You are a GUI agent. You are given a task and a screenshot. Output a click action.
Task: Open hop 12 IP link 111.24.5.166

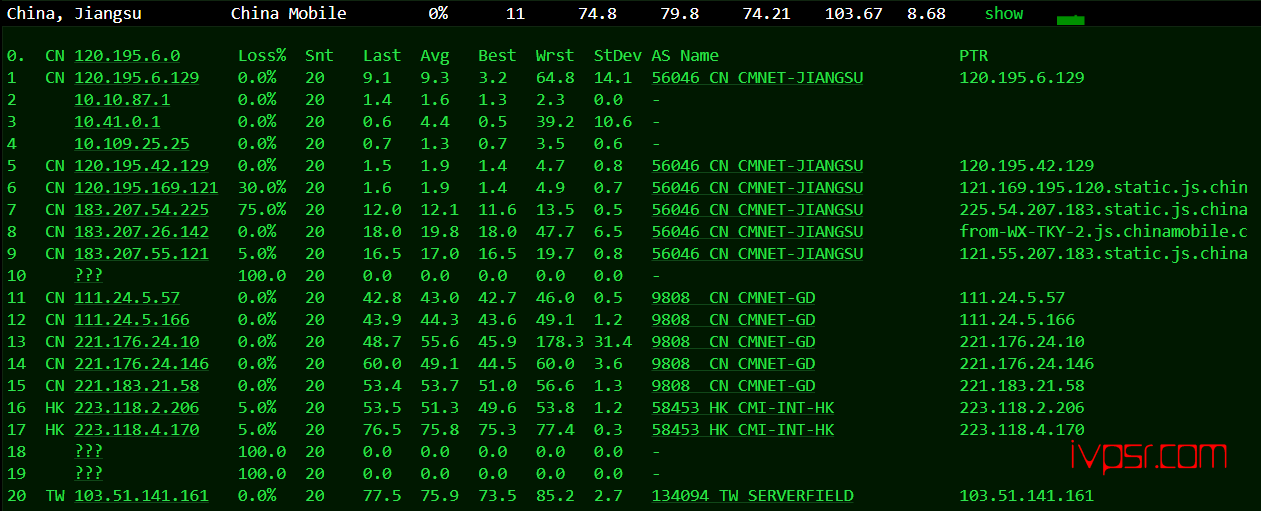tap(132, 320)
